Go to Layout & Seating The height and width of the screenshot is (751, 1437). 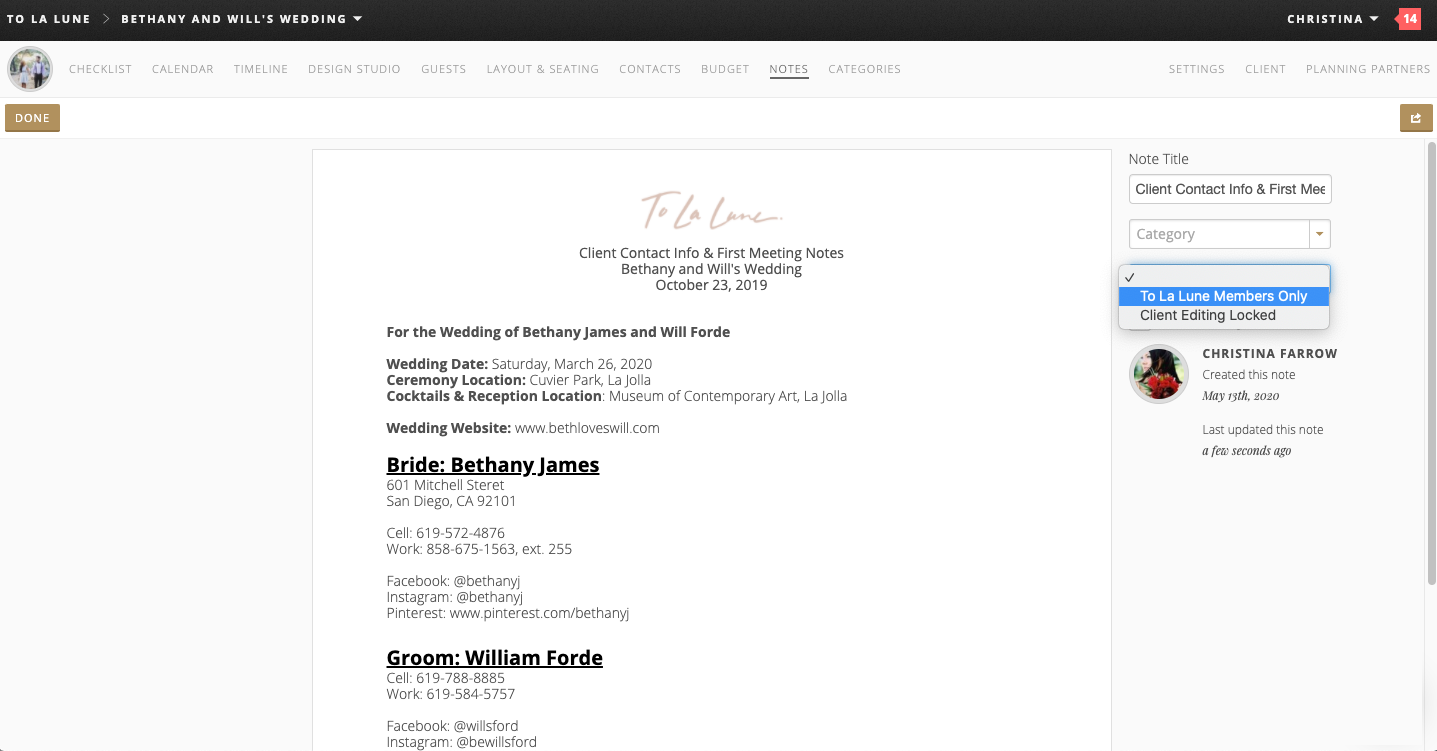tap(542, 68)
